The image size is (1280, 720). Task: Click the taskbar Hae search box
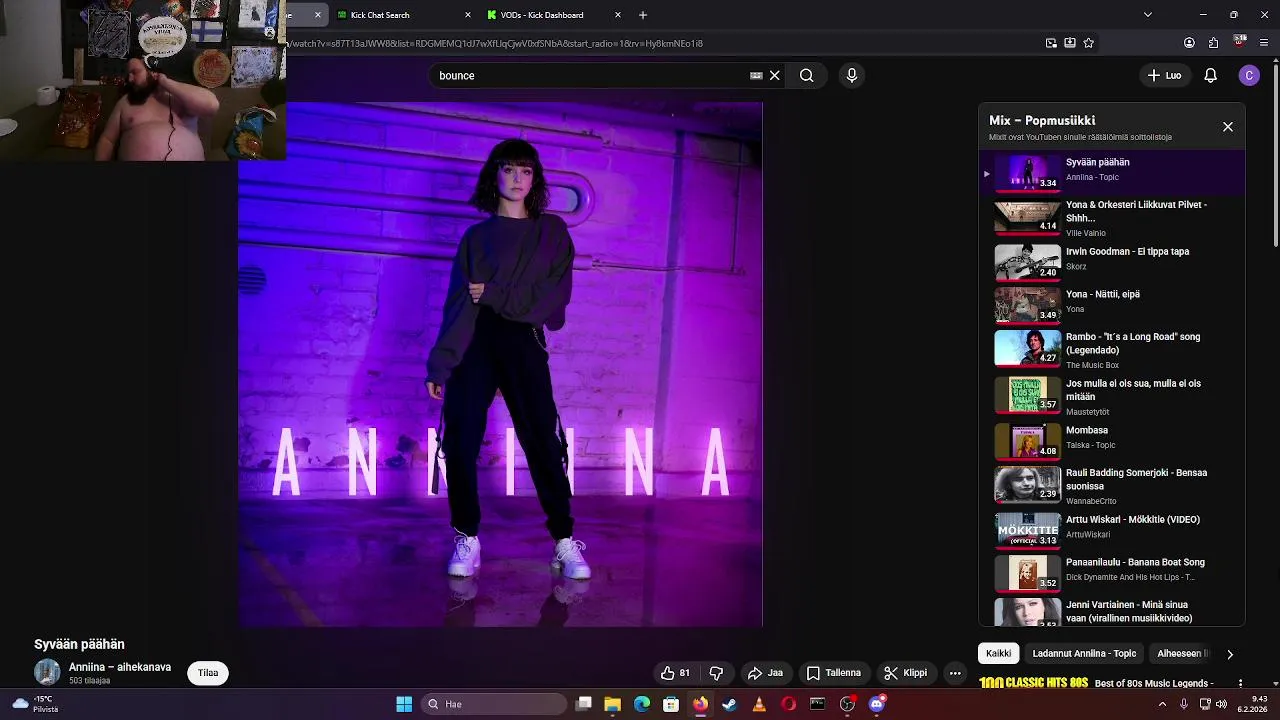494,704
